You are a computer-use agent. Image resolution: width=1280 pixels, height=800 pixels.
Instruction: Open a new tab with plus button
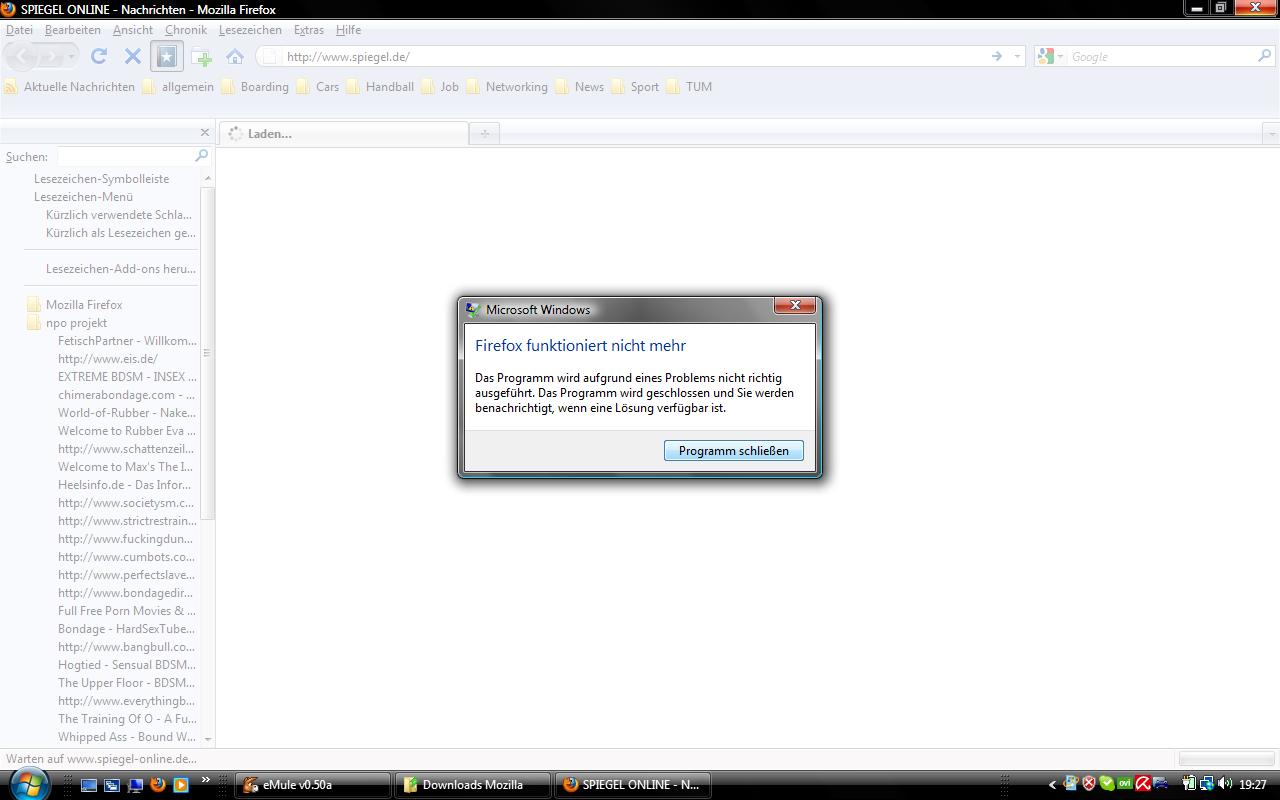485,134
